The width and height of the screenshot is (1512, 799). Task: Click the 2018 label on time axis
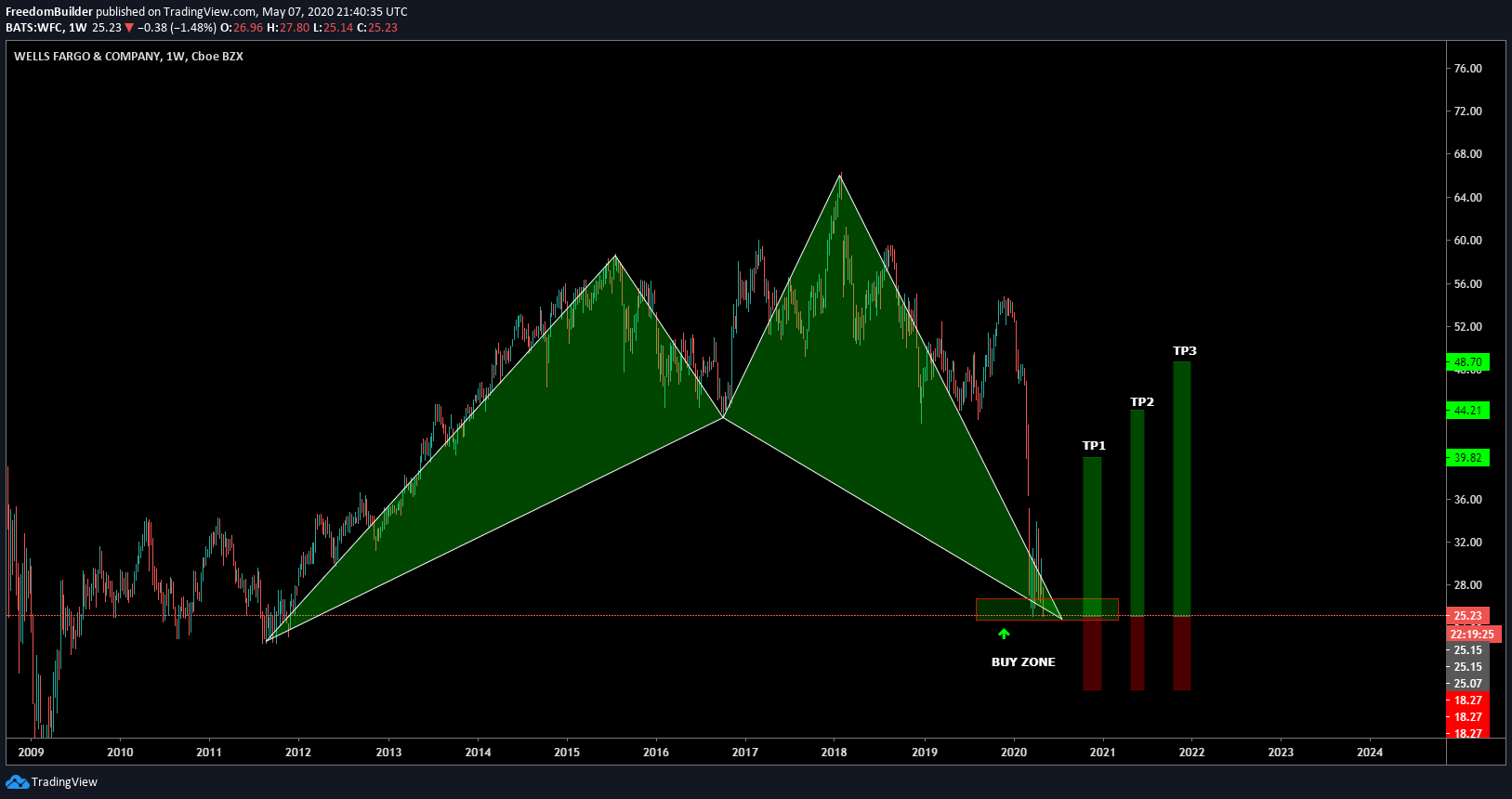835,753
